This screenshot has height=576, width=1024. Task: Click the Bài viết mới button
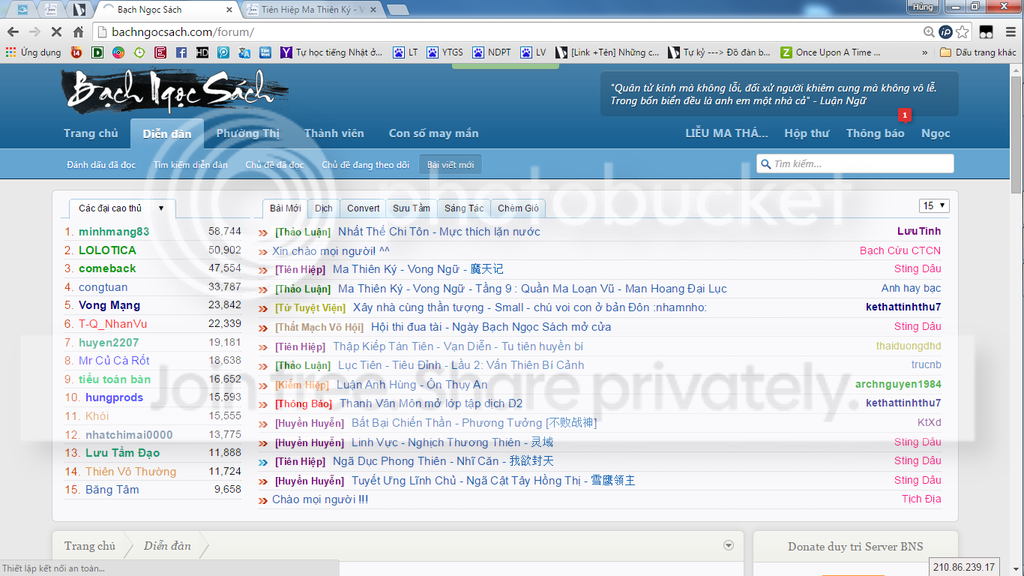[x=451, y=164]
